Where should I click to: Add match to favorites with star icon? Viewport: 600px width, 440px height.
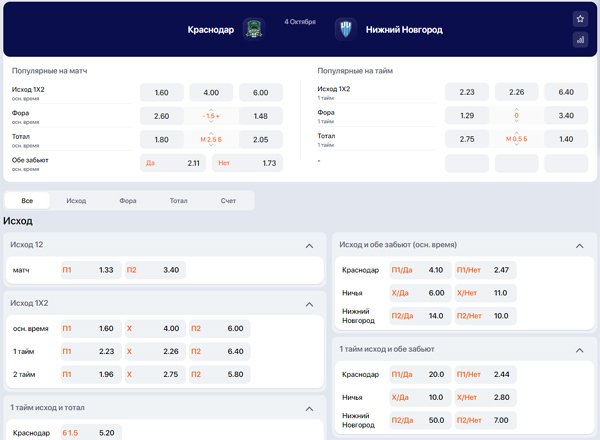click(580, 19)
